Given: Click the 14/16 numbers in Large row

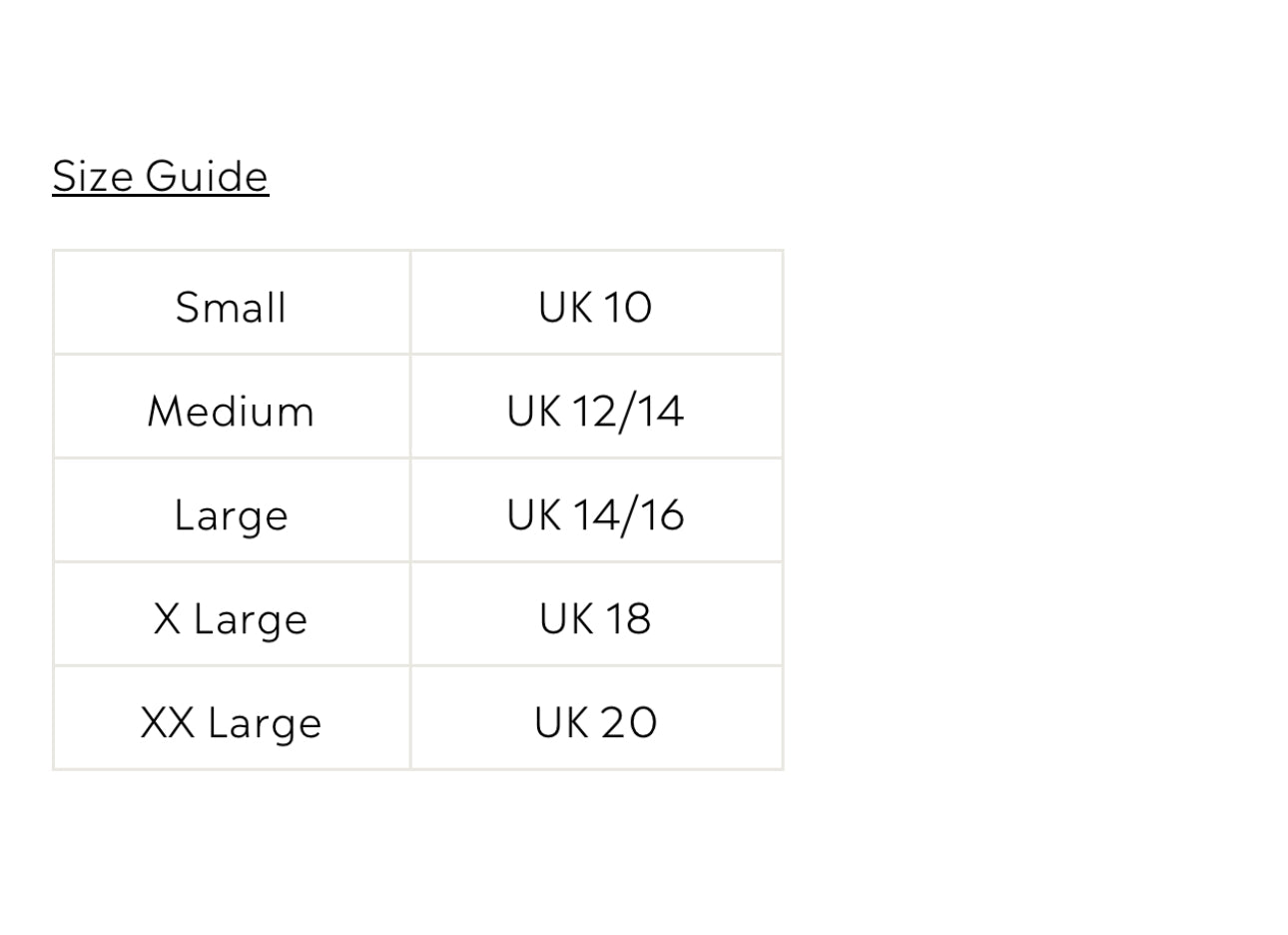Looking at the screenshot, I should pyautogui.click(x=628, y=515).
